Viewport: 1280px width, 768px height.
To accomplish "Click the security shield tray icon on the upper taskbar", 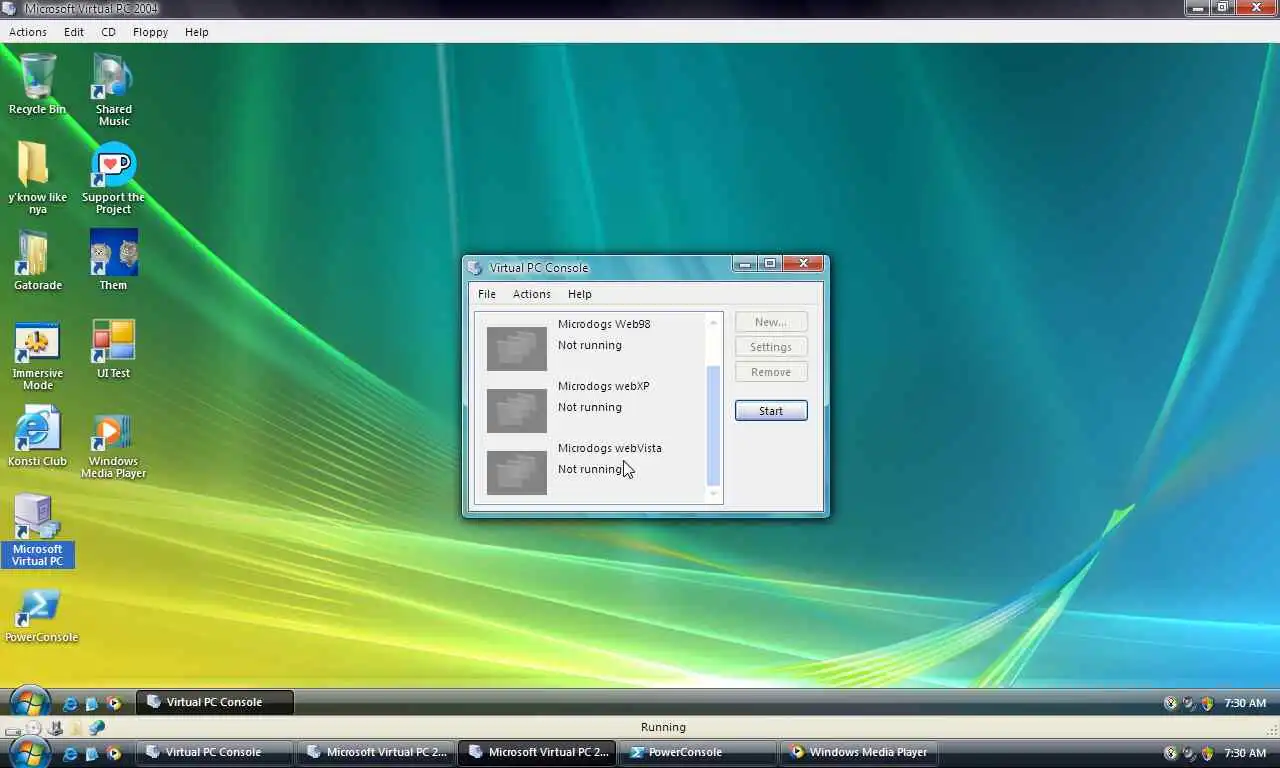I will point(1206,703).
